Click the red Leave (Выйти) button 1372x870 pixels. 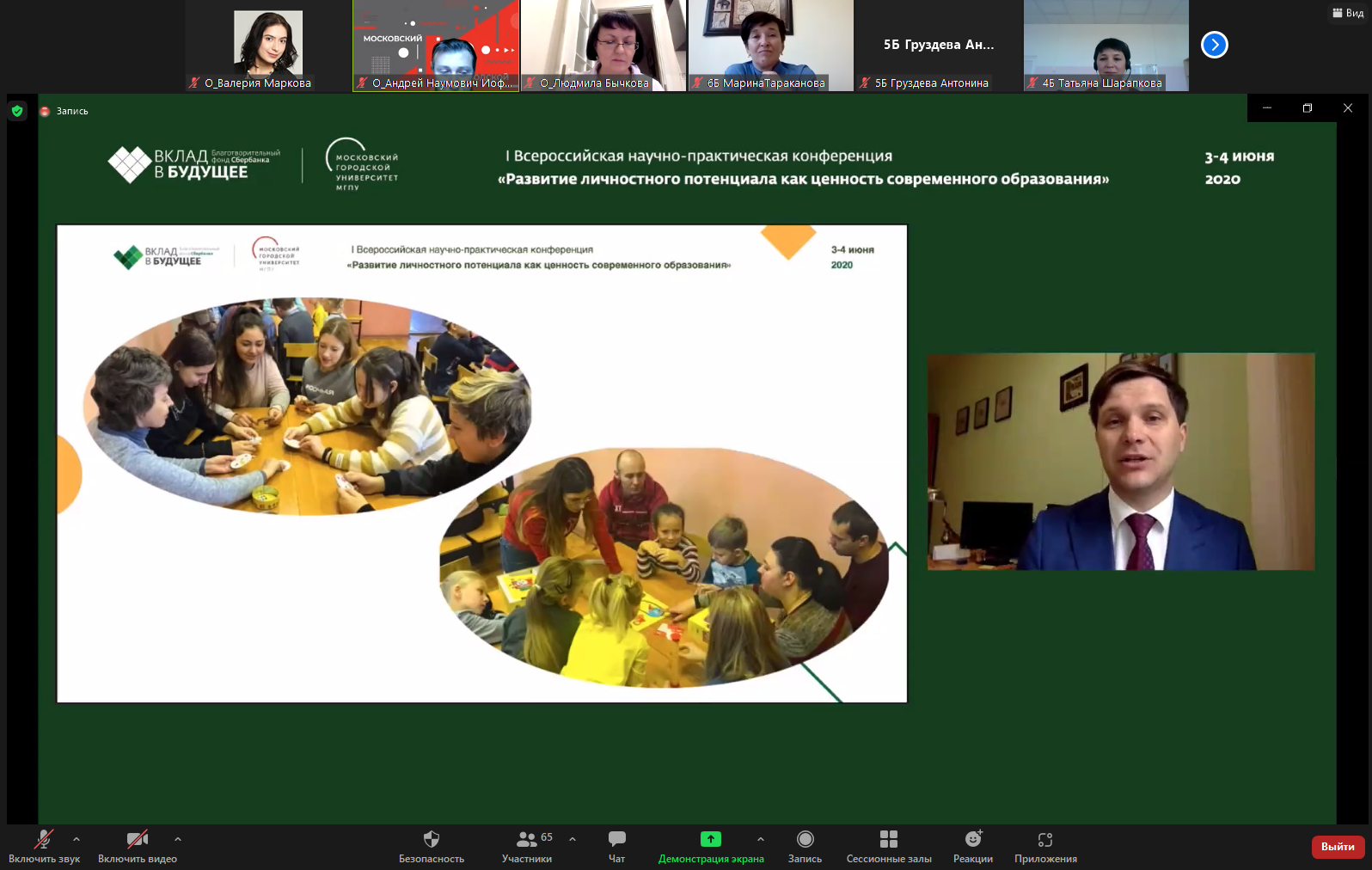1337,847
